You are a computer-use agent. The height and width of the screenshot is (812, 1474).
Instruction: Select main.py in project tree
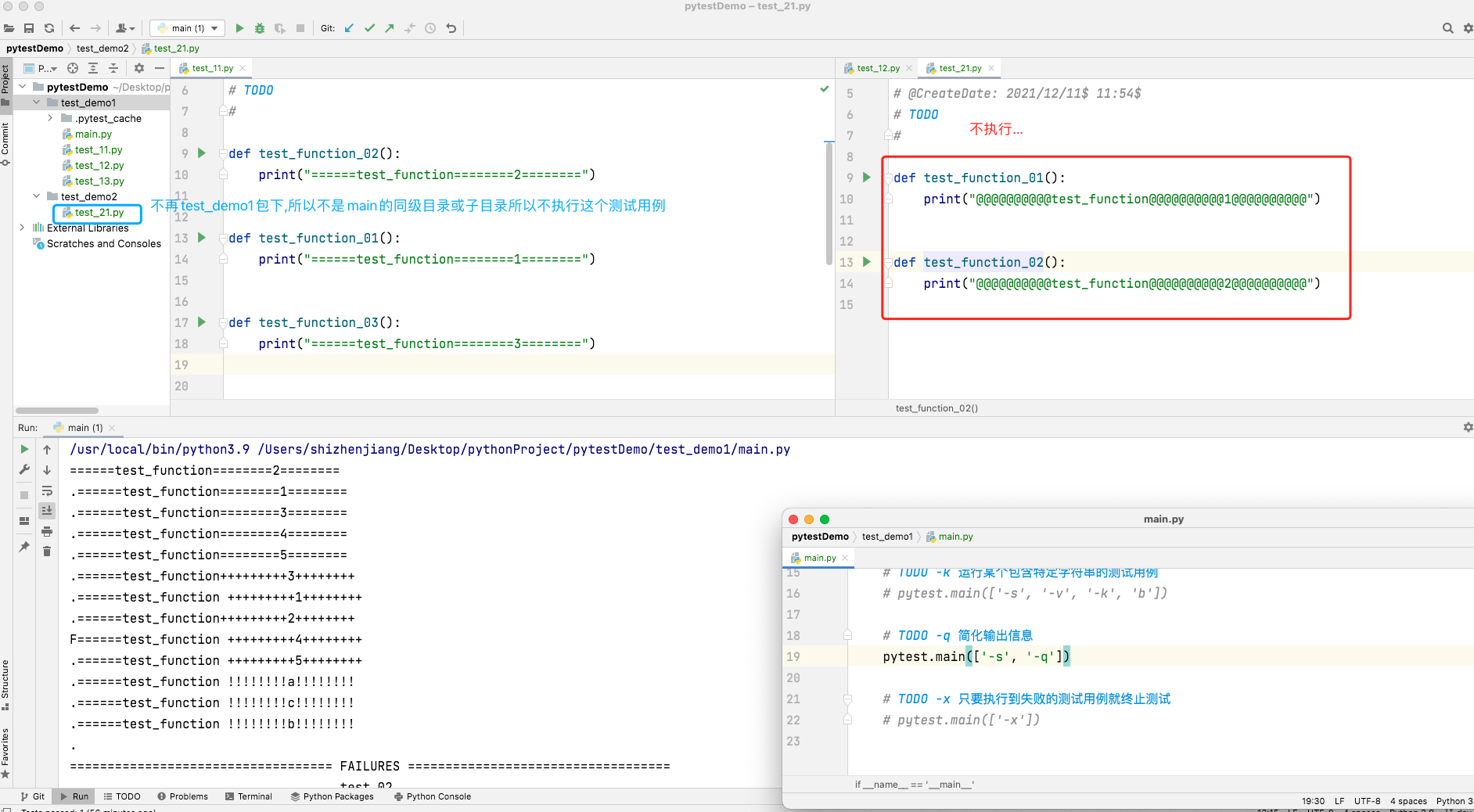click(x=93, y=134)
